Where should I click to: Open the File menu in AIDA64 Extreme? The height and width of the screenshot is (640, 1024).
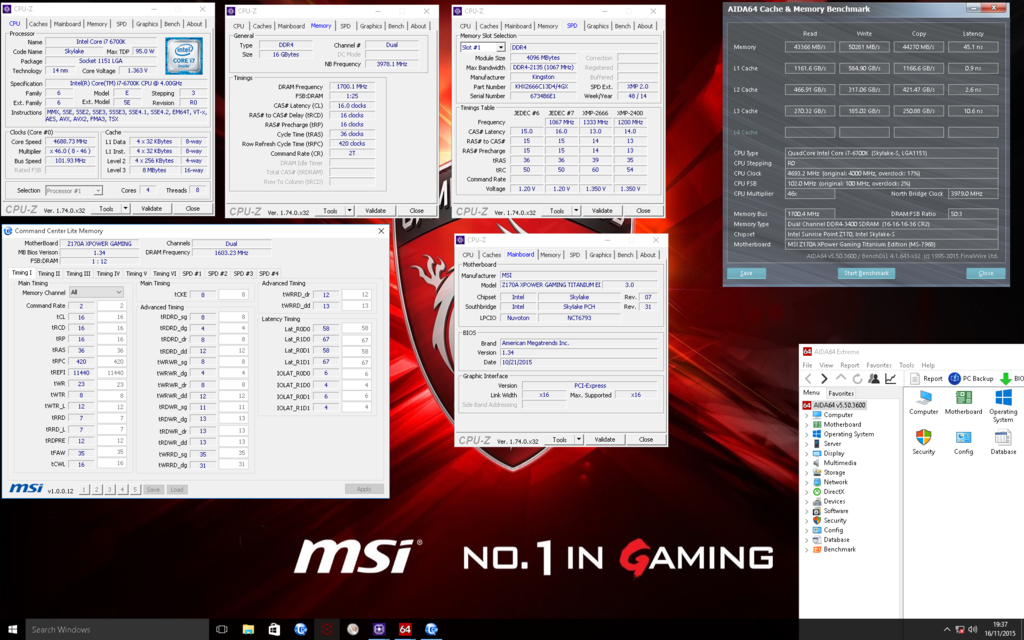point(807,365)
